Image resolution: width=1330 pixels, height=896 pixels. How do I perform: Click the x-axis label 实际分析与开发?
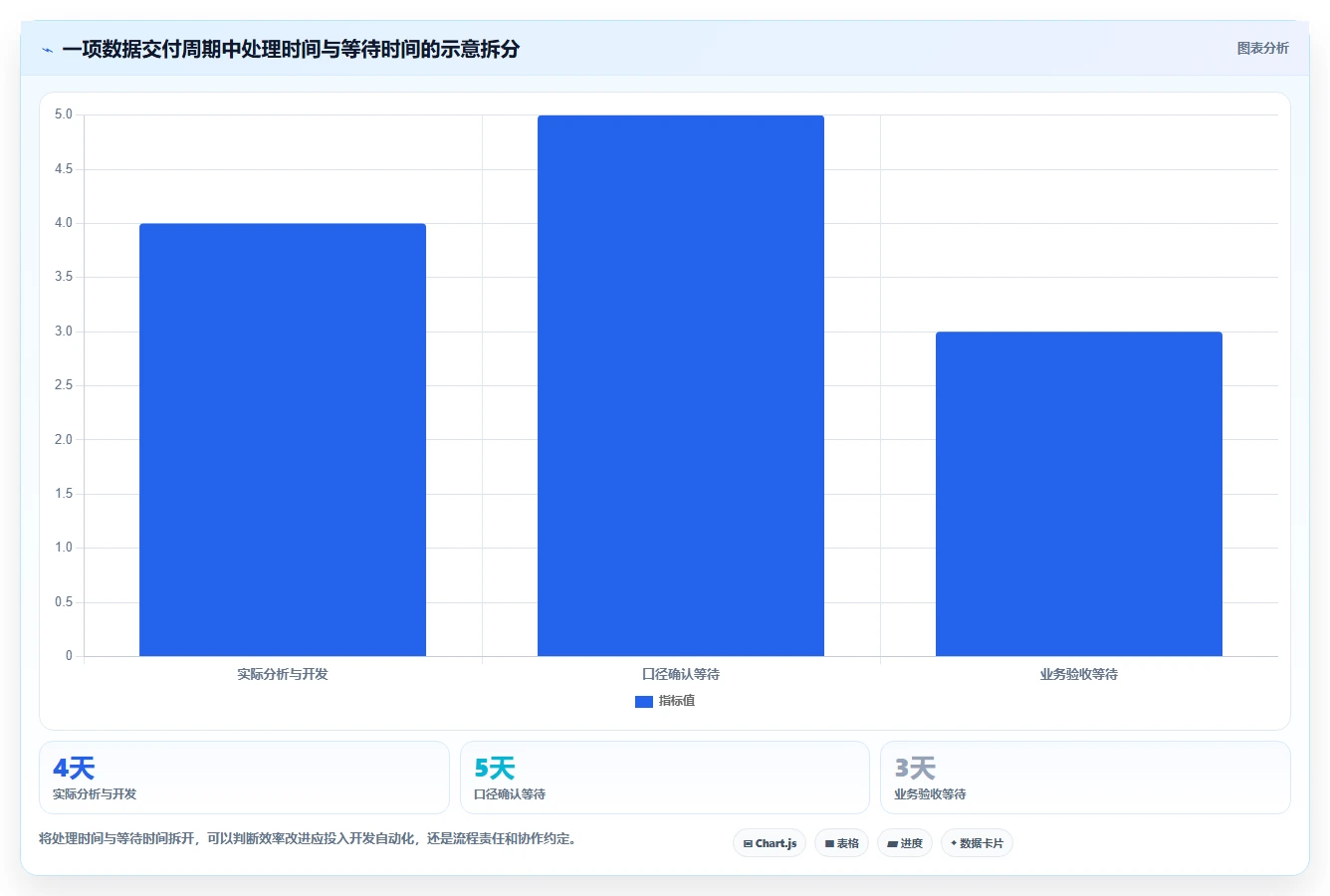pos(283,674)
